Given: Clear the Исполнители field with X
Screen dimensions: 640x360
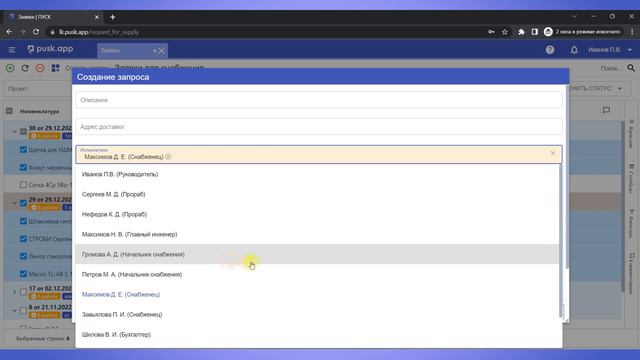Looking at the screenshot, I should click(553, 153).
